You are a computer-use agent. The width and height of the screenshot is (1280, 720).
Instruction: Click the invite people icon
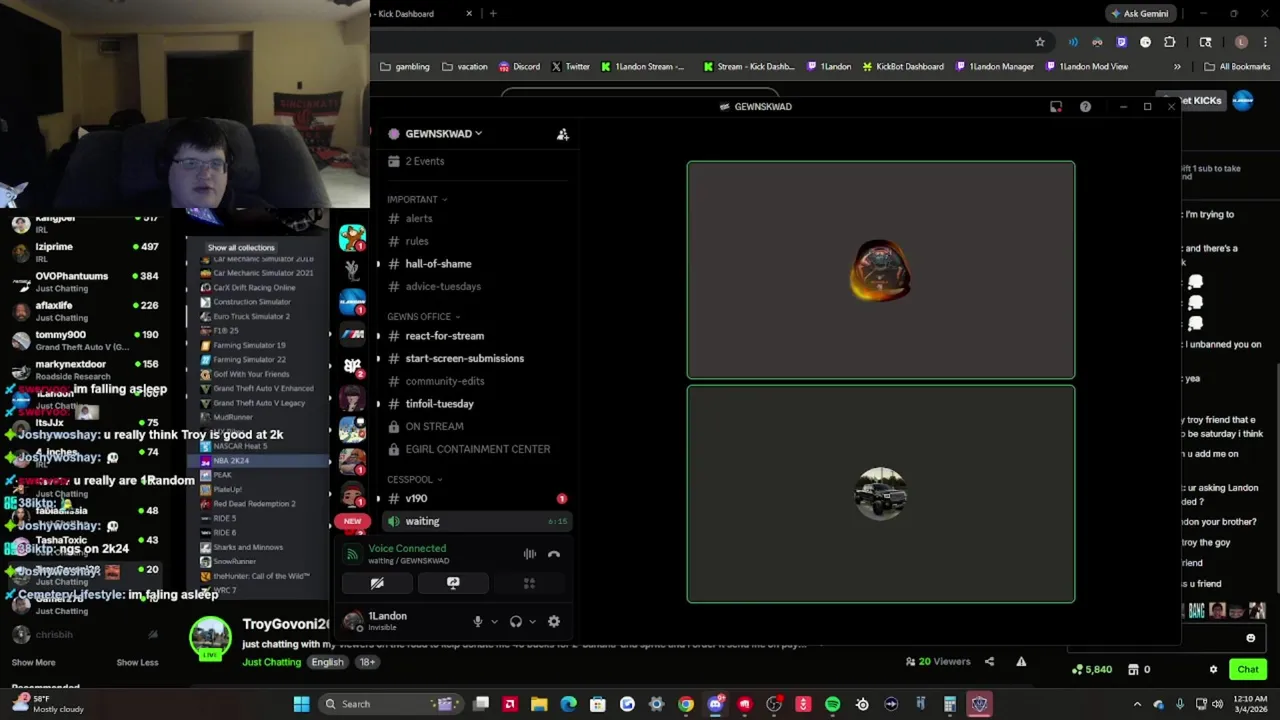coord(562,134)
